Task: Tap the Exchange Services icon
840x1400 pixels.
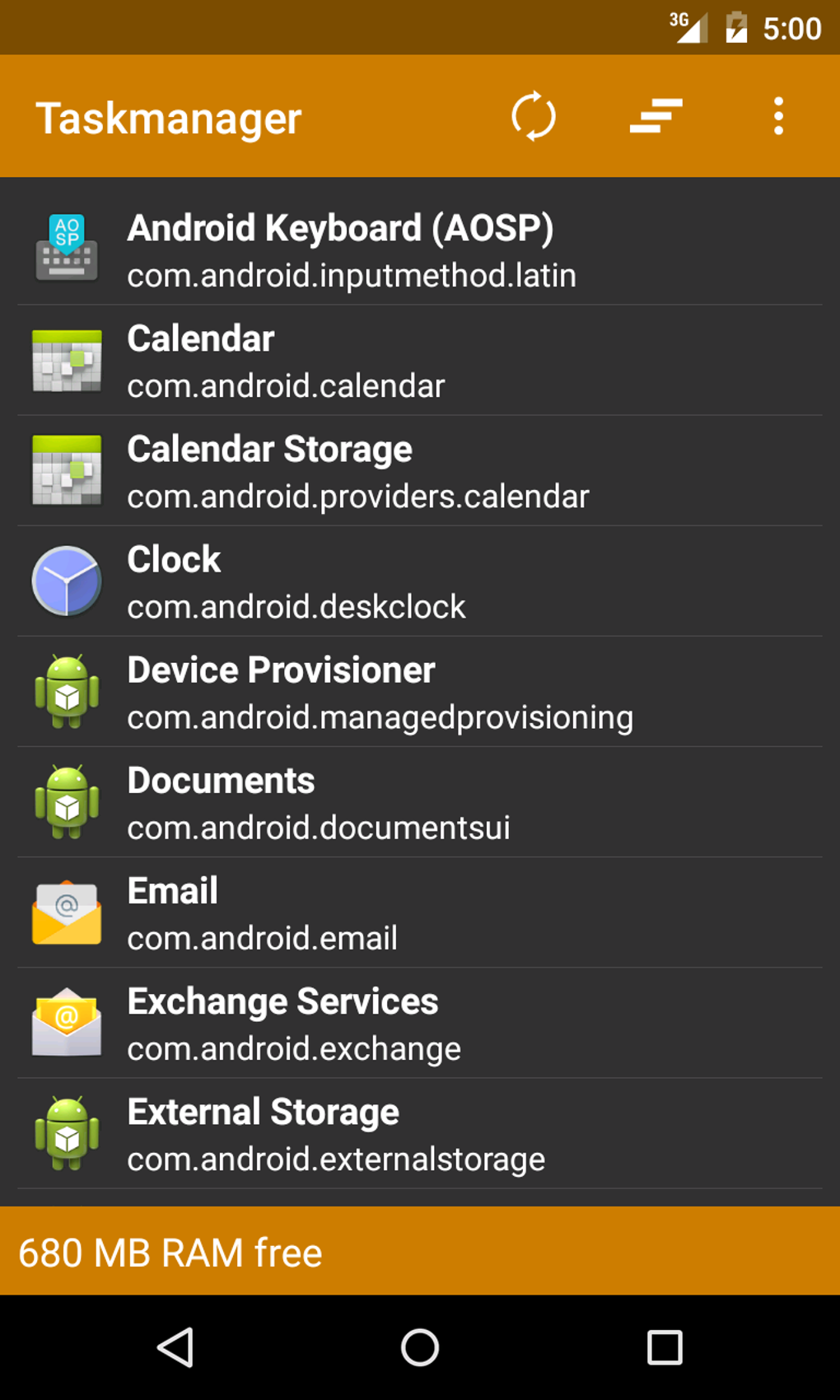Action: pos(67,1023)
